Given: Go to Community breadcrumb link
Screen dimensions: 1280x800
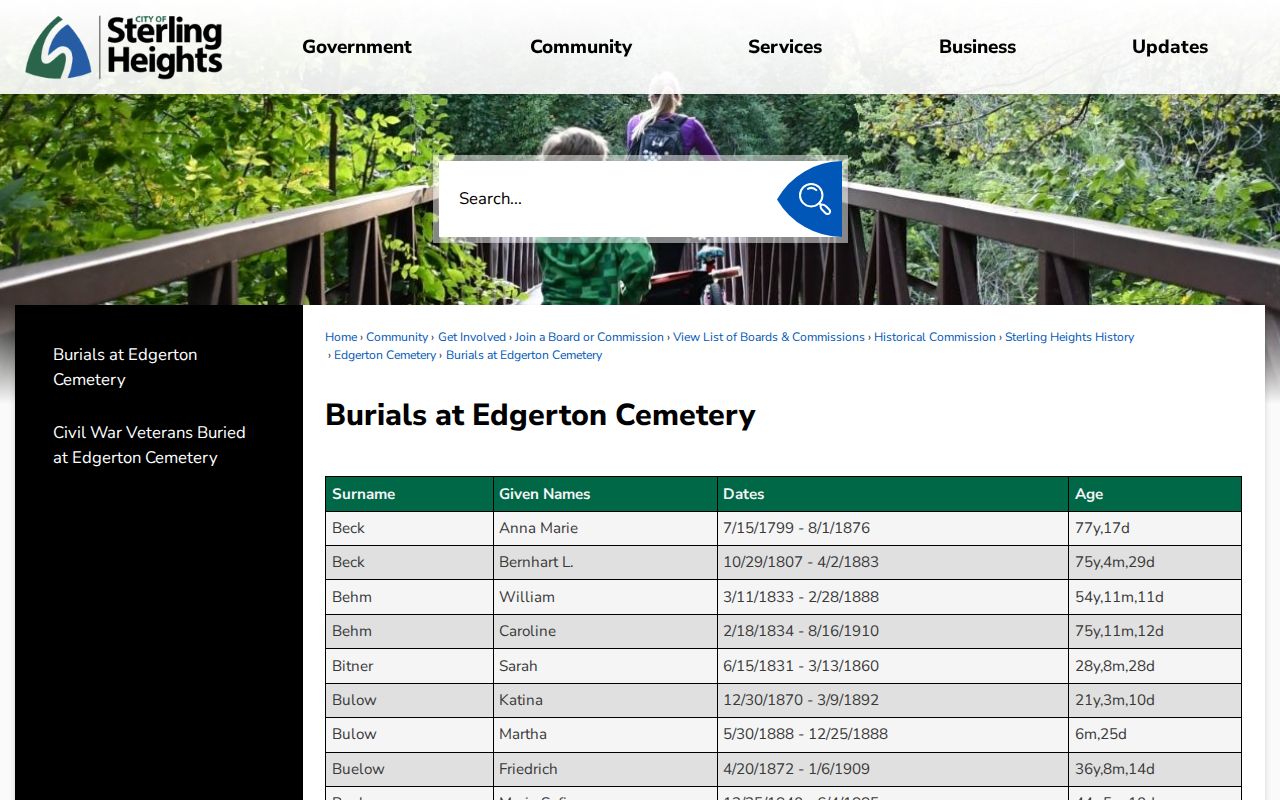Looking at the screenshot, I should (x=397, y=337).
